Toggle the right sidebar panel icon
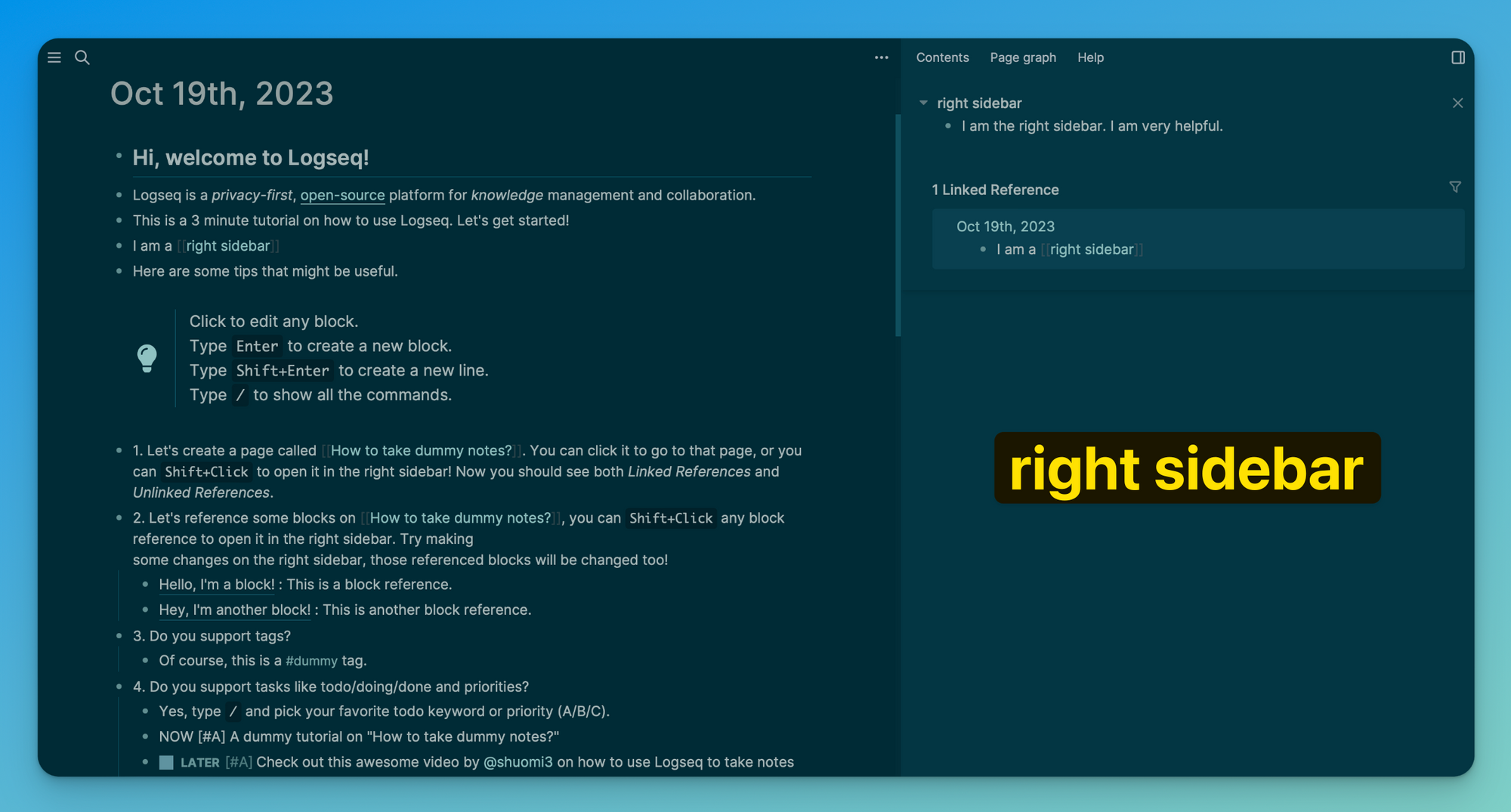Viewport: 1511px width, 812px height. [1458, 57]
